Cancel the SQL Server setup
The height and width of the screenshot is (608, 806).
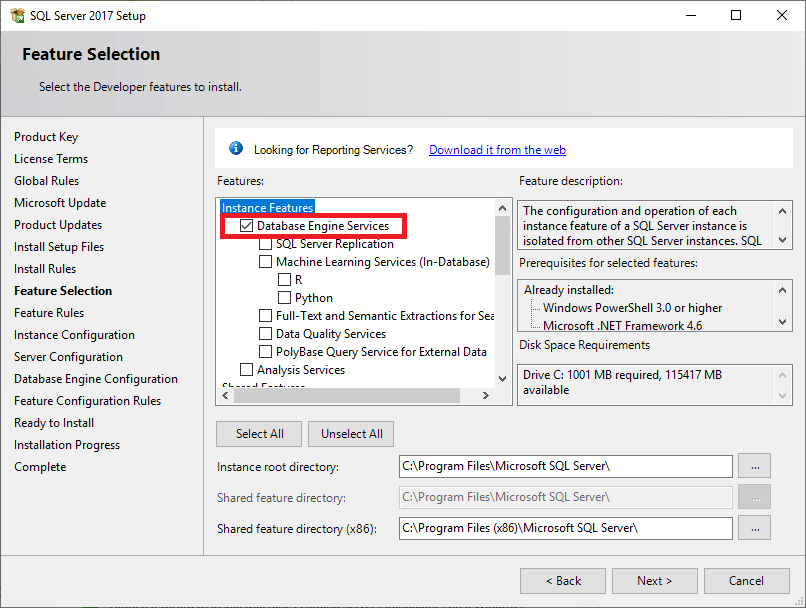click(x=747, y=581)
